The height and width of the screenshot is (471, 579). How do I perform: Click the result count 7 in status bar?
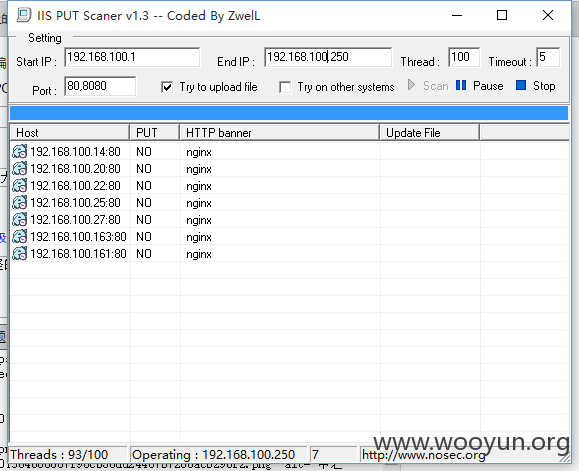[x=333, y=454]
